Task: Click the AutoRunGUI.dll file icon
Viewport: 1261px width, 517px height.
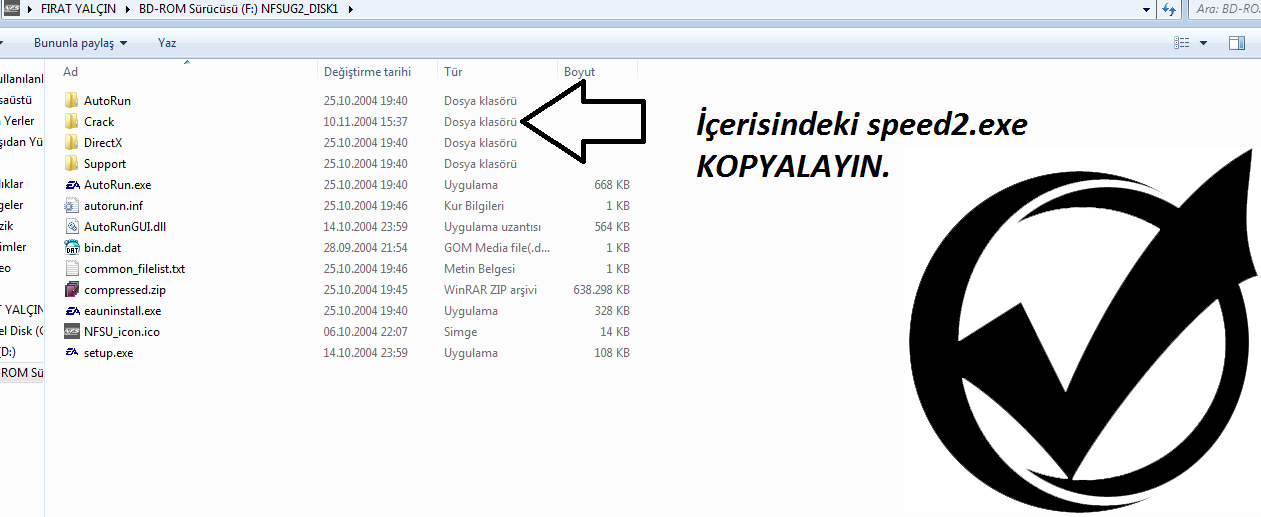Action: (x=71, y=226)
